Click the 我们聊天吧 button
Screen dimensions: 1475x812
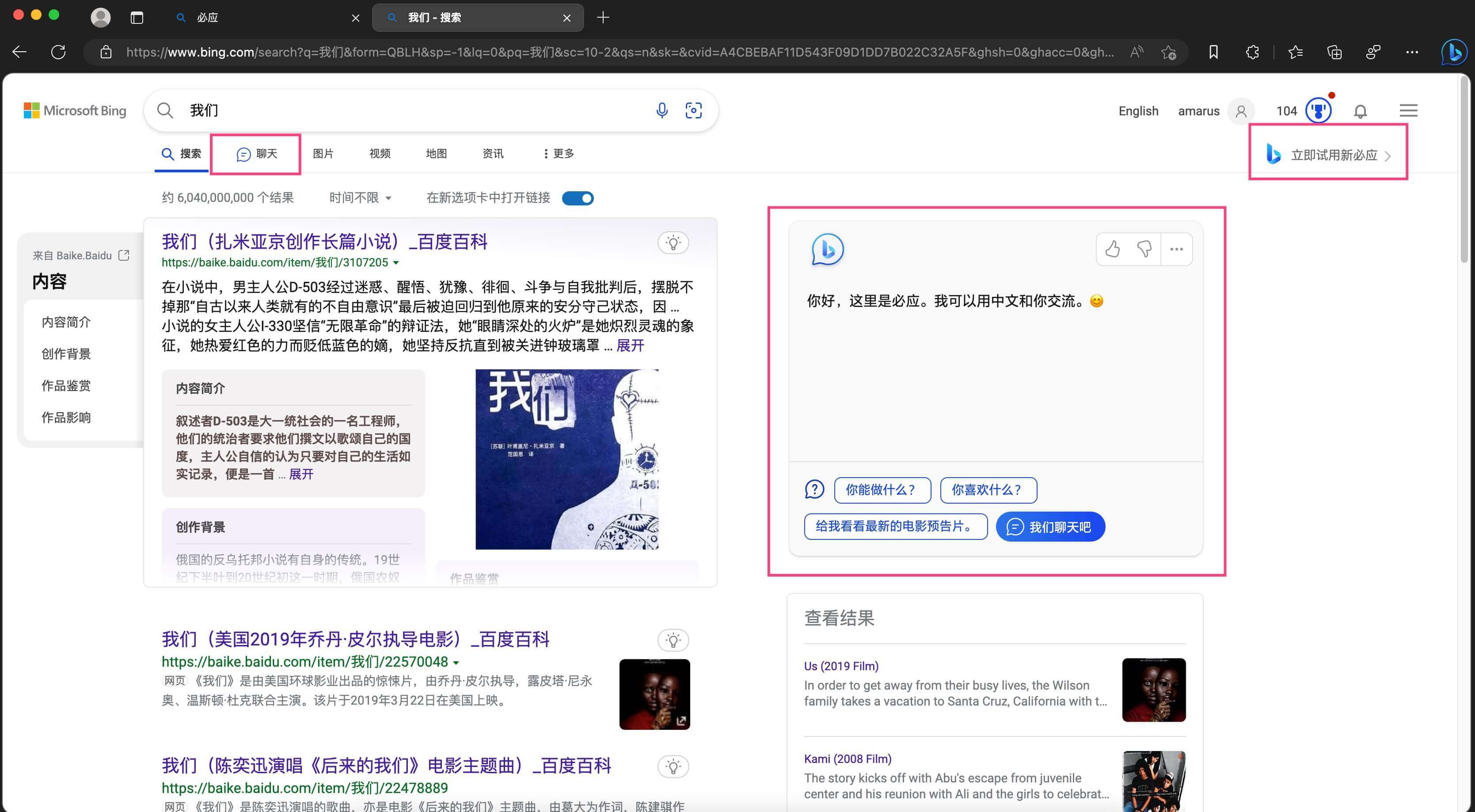click(1050, 527)
